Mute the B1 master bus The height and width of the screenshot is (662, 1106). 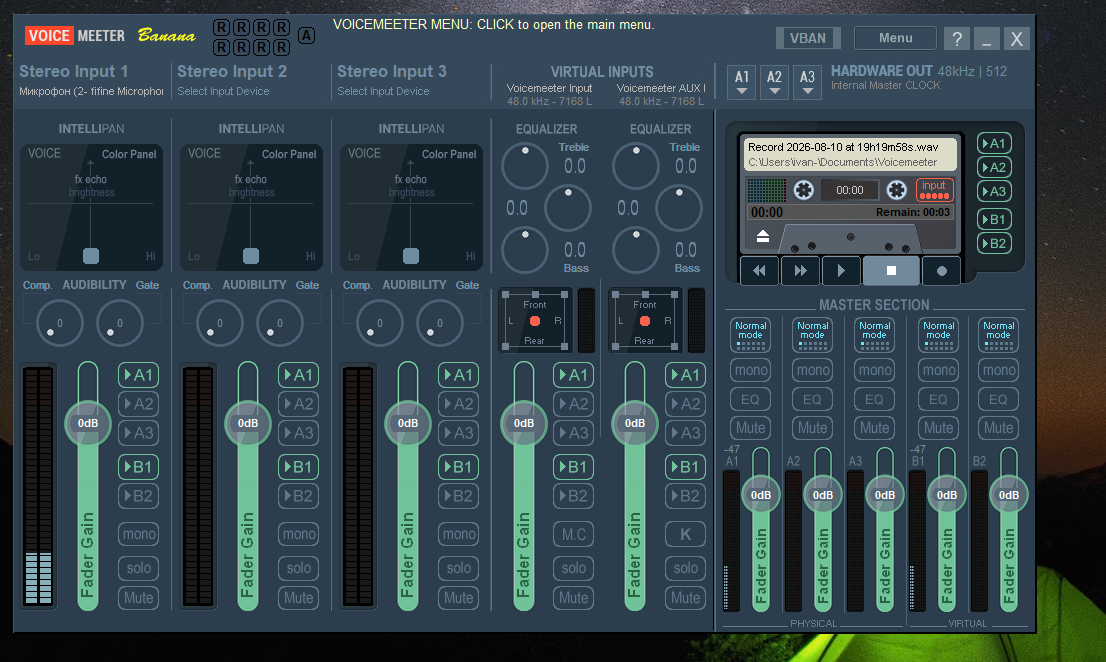938,427
